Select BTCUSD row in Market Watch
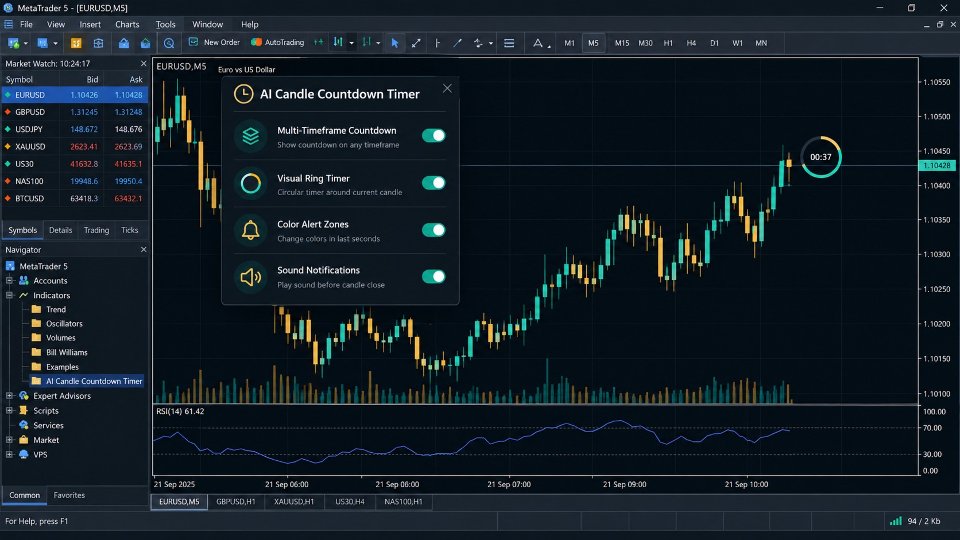 point(74,198)
